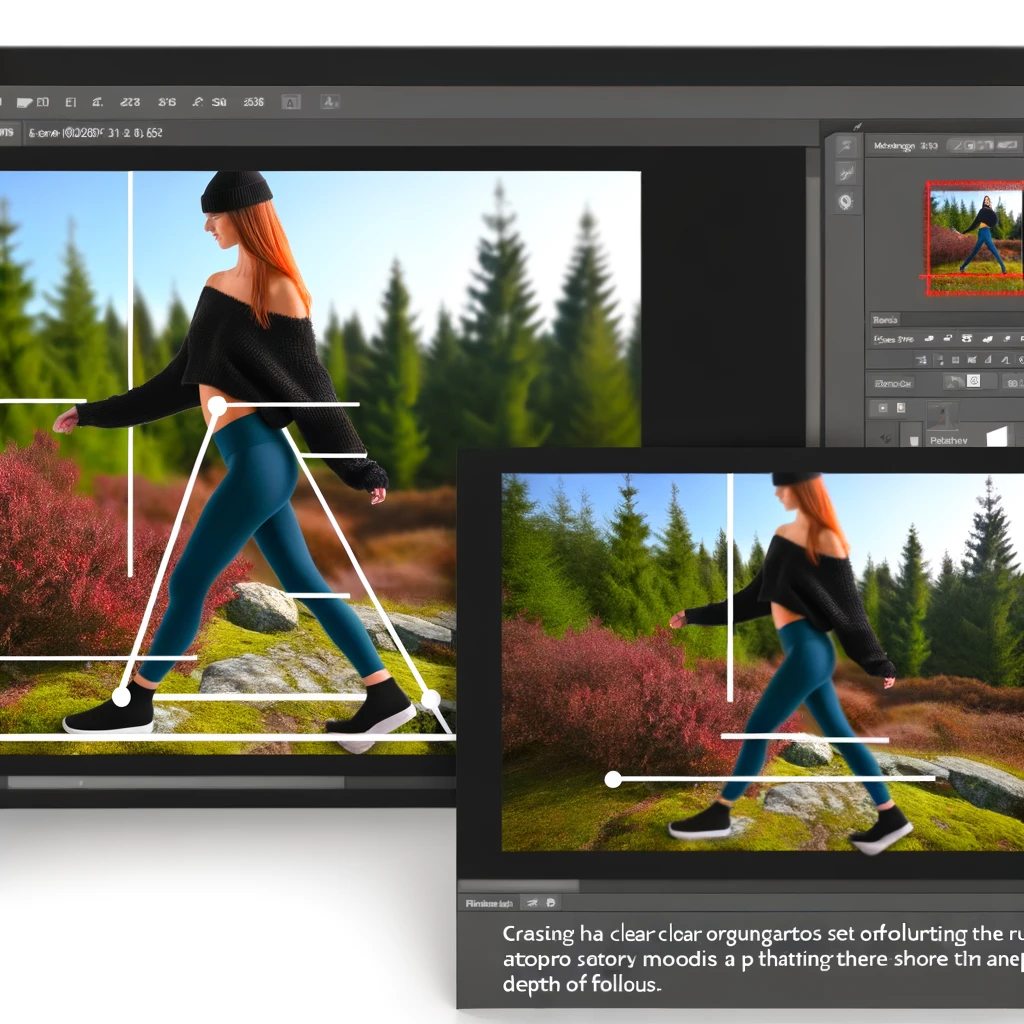Click the script glyph icon left of 'S0'
This screenshot has width=1024, height=1024.
pos(197,102)
